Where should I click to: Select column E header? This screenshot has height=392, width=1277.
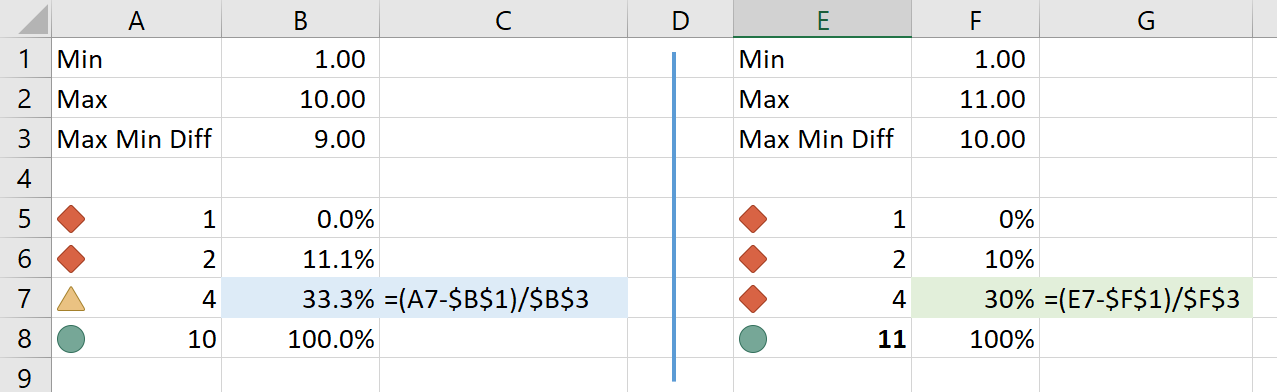coord(822,19)
